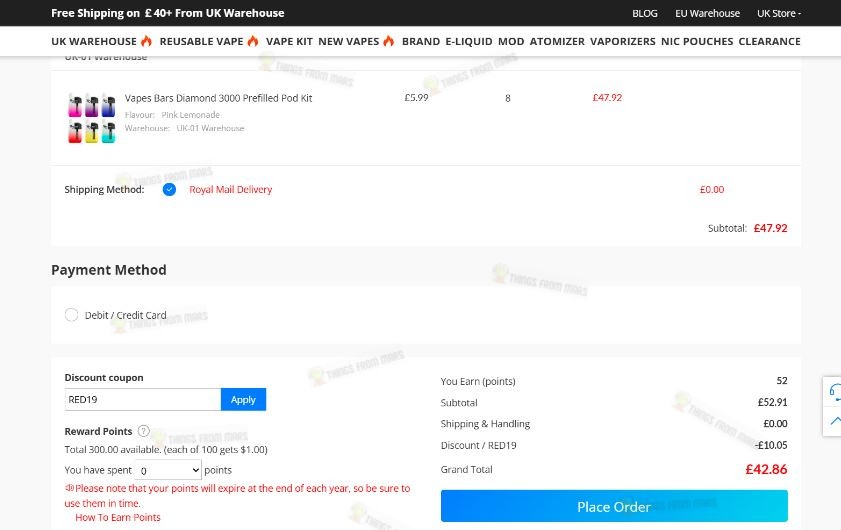Expand the UK Store selector
Image resolution: width=841 pixels, height=530 pixels.
pyautogui.click(x=779, y=13)
